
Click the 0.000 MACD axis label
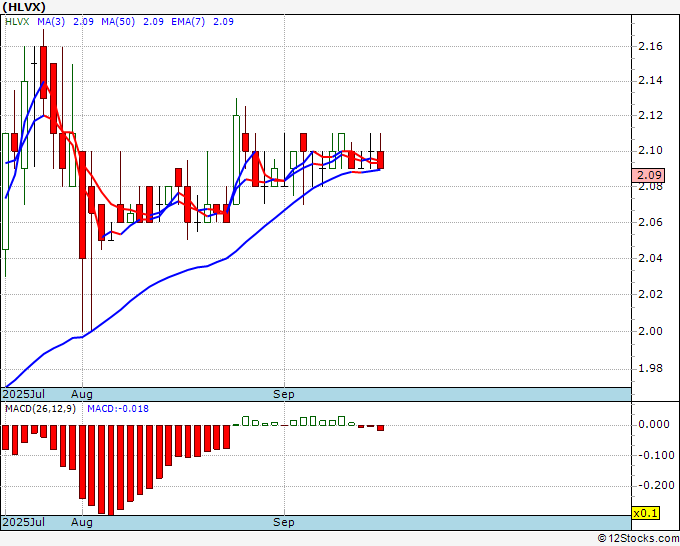(654, 424)
